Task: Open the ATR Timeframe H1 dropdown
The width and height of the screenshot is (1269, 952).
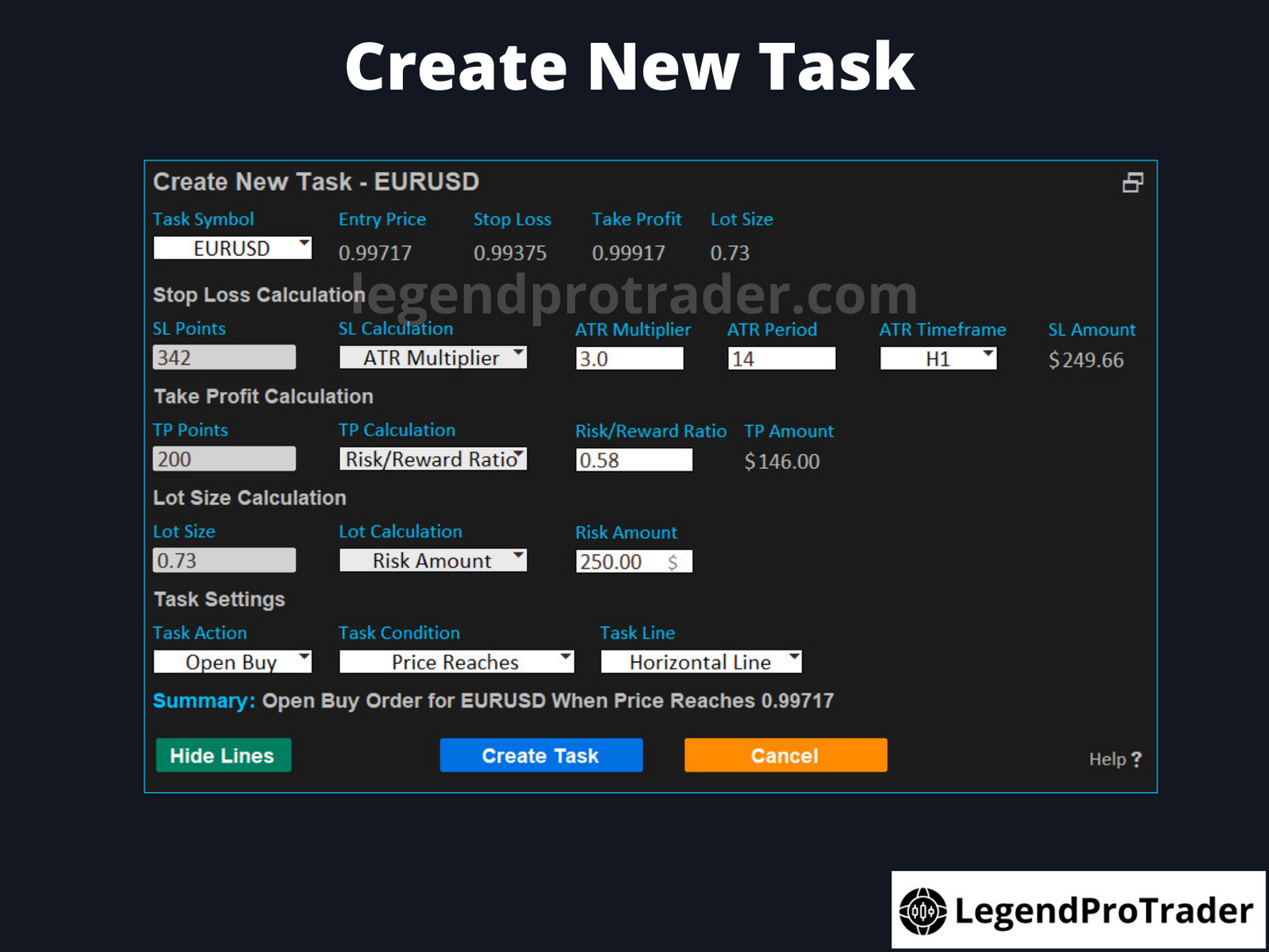Action: pos(938,358)
